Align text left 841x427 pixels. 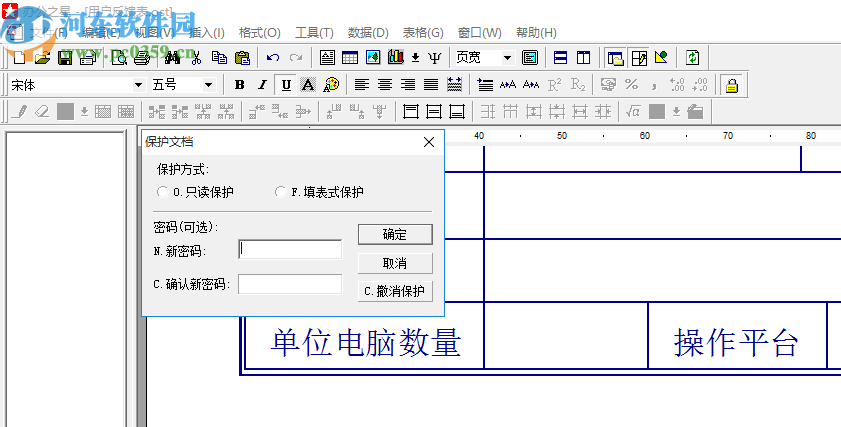[362, 85]
